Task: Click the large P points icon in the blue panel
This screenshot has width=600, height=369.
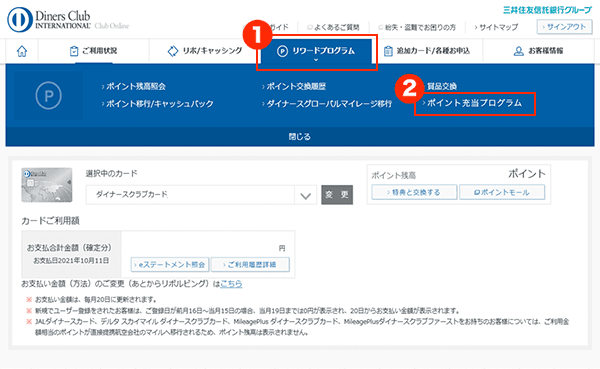Action: pos(49,96)
